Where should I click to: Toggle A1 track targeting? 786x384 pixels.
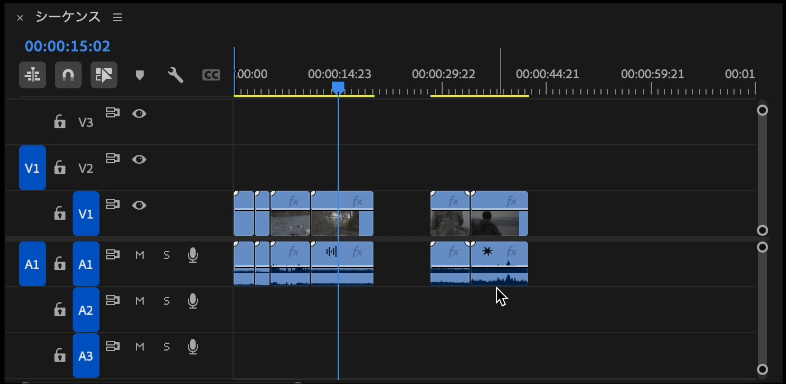86,264
